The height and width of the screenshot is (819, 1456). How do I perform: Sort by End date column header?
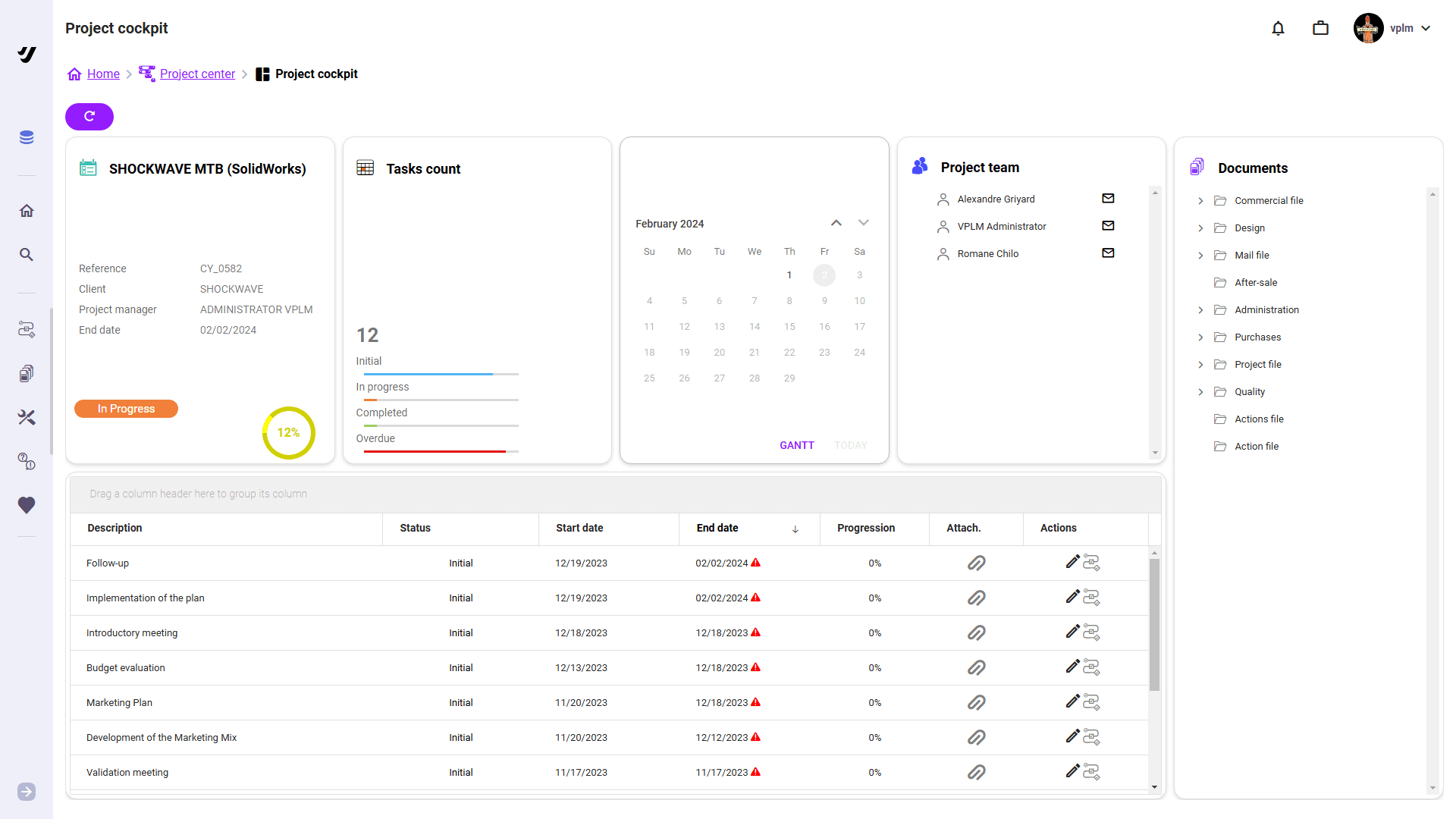tap(717, 528)
